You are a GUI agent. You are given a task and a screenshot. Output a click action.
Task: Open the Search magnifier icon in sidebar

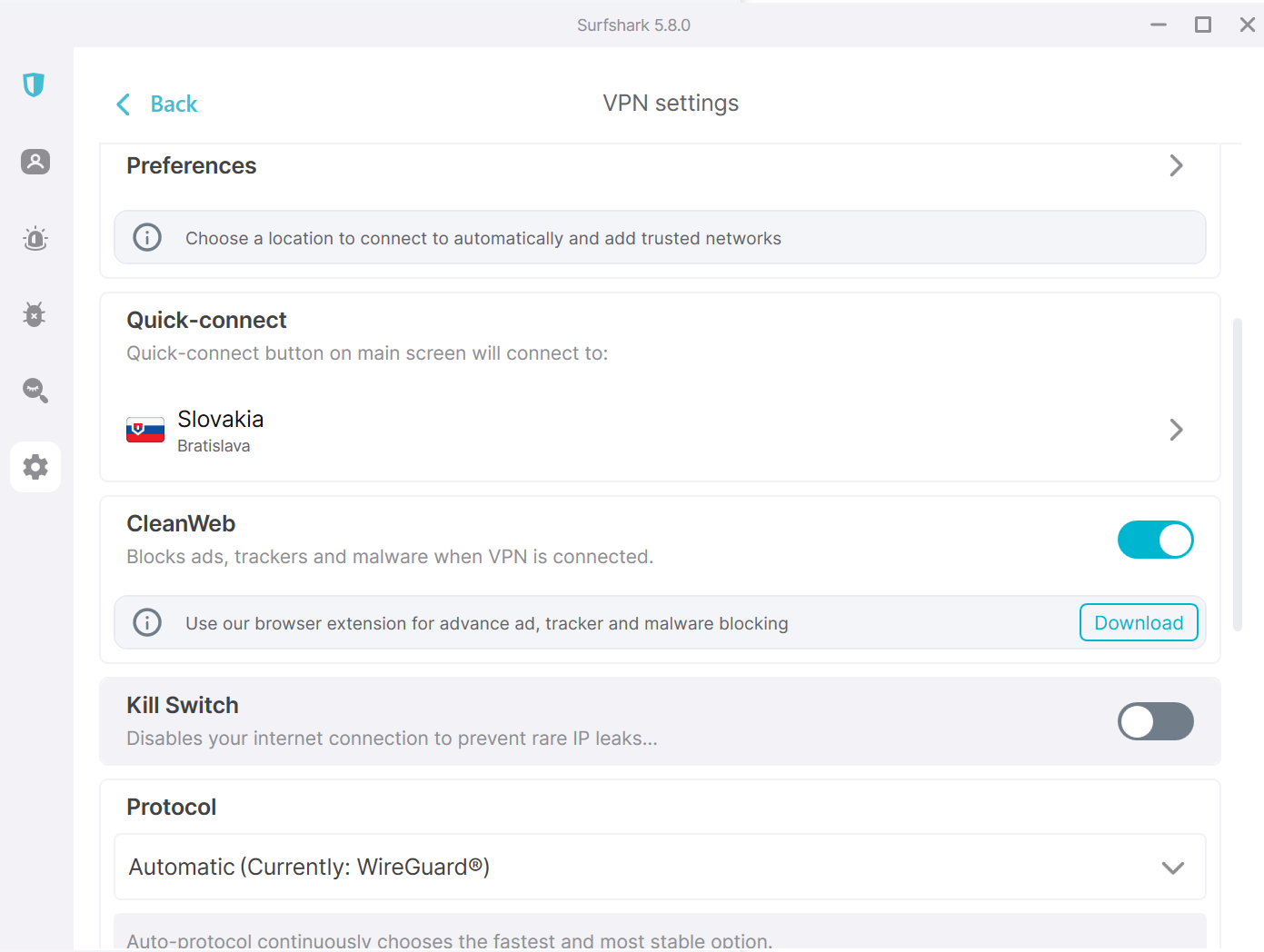click(35, 391)
